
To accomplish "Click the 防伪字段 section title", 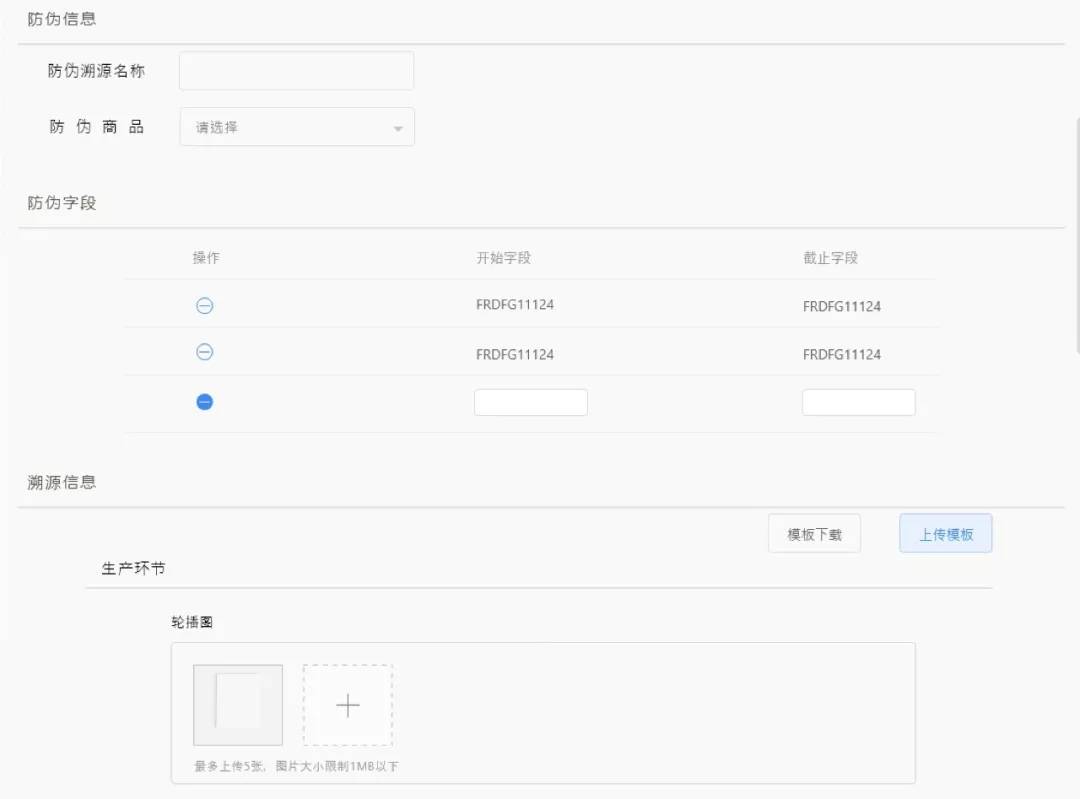I will (x=62, y=202).
